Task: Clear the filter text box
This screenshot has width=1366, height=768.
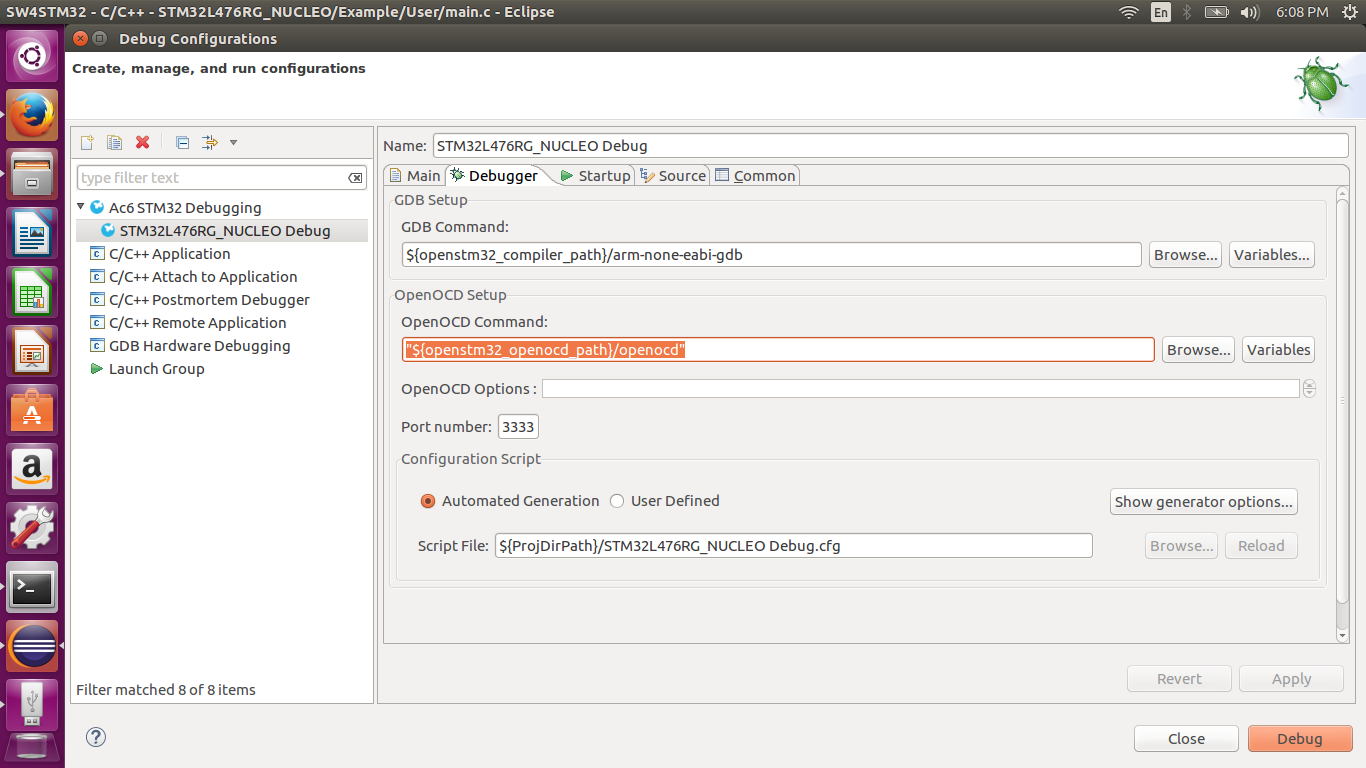Action: tap(355, 178)
